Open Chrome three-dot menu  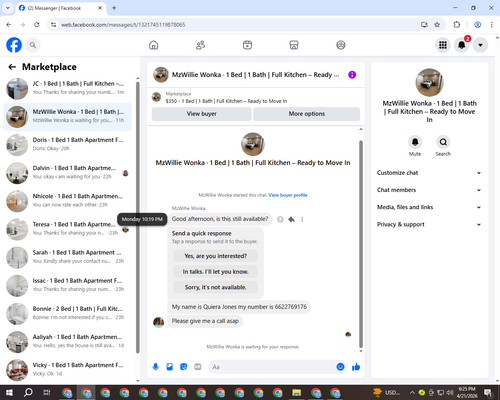click(x=491, y=25)
